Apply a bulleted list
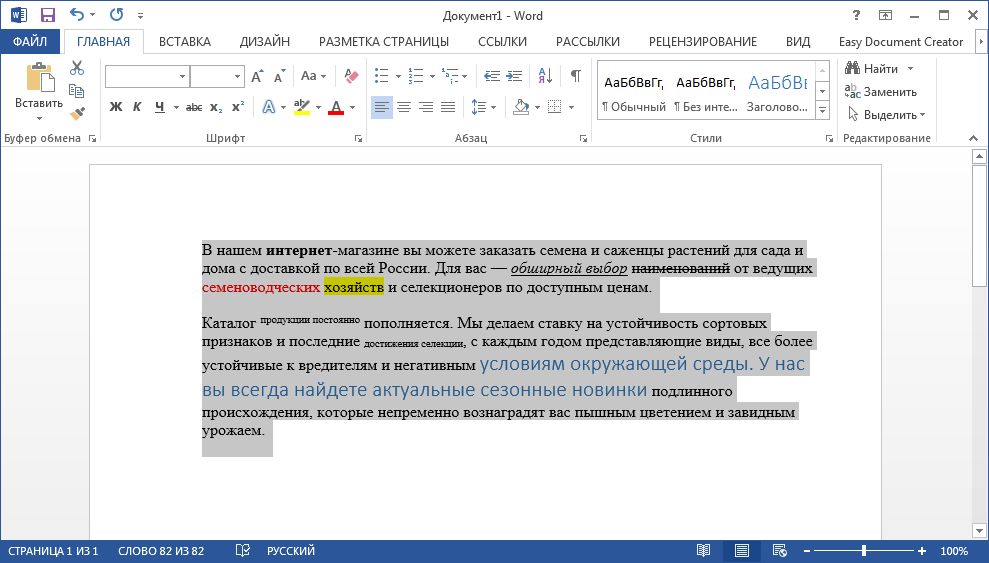 click(x=381, y=76)
